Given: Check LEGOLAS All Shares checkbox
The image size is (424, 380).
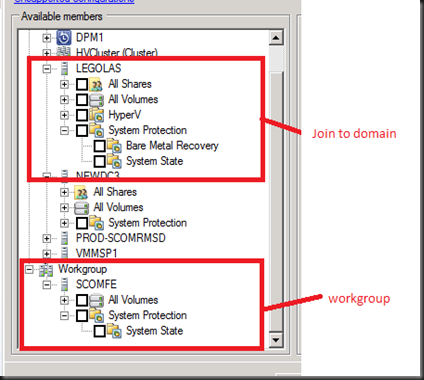Looking at the screenshot, I should [x=82, y=84].
